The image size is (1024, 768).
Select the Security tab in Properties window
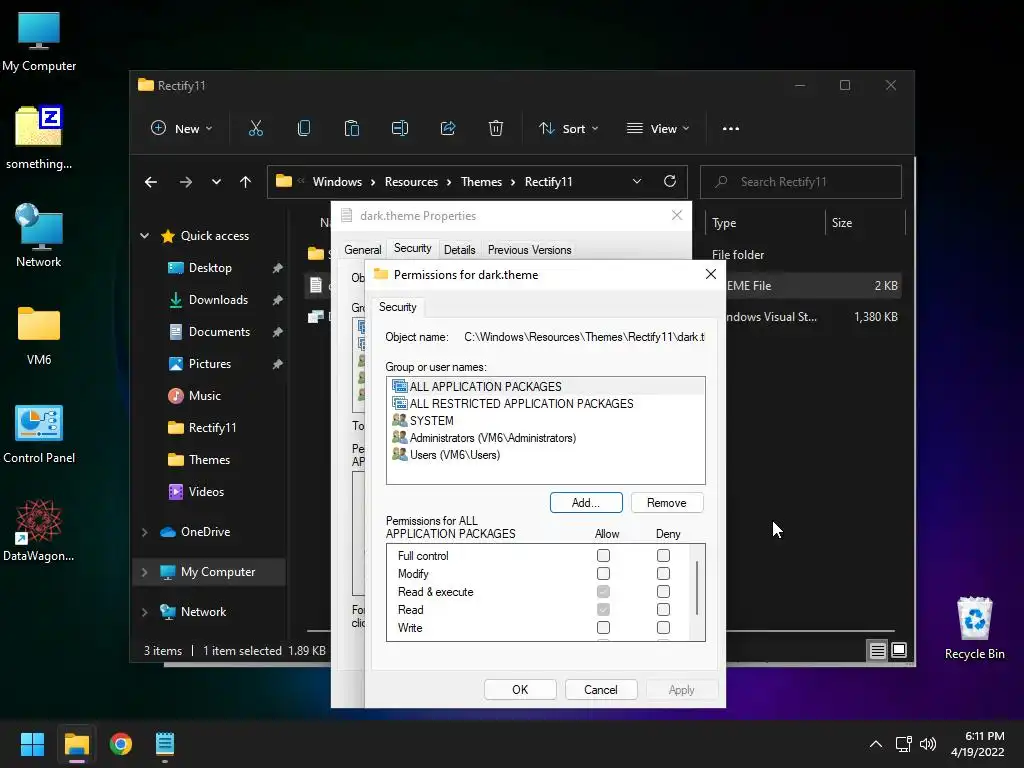click(x=413, y=248)
